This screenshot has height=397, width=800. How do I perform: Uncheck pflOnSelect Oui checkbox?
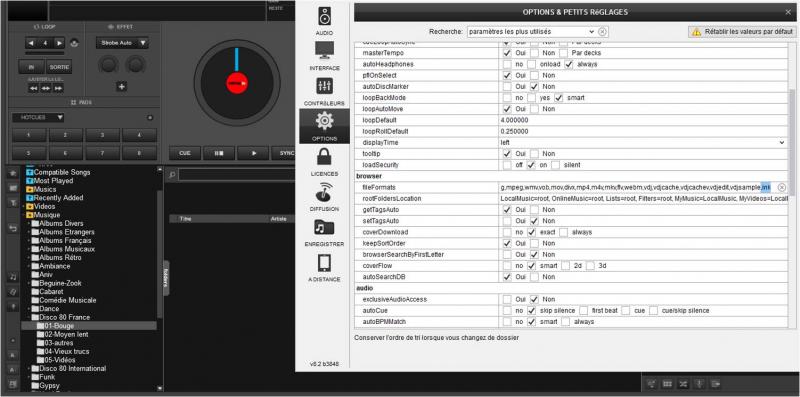pyautogui.click(x=507, y=76)
